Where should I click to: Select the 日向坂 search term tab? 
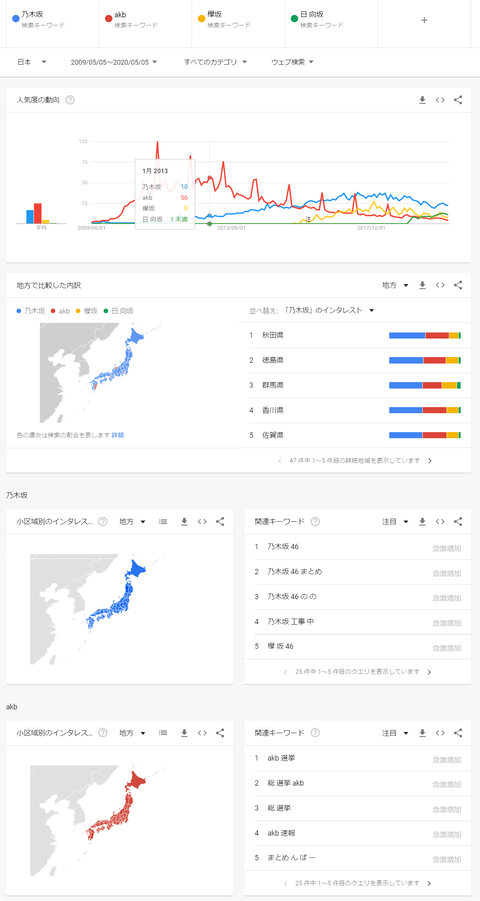(331, 21)
